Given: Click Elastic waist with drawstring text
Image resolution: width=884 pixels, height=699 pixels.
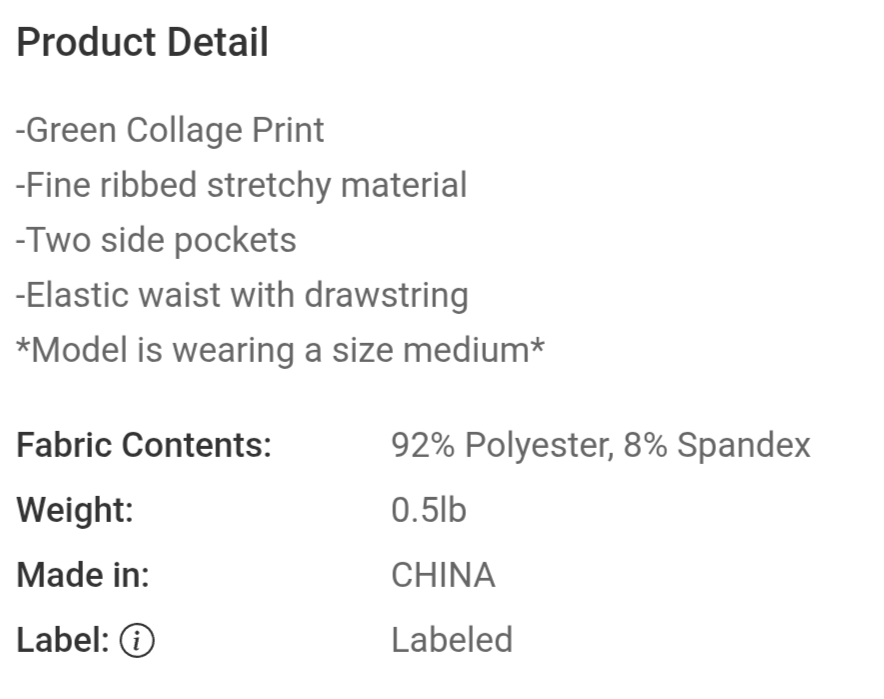Looking at the screenshot, I should pos(242,295).
